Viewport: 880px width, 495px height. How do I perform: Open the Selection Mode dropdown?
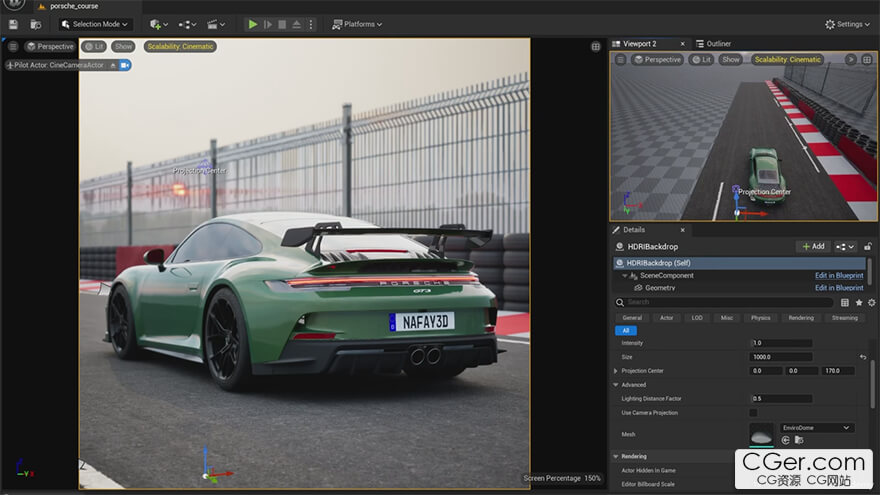point(95,24)
